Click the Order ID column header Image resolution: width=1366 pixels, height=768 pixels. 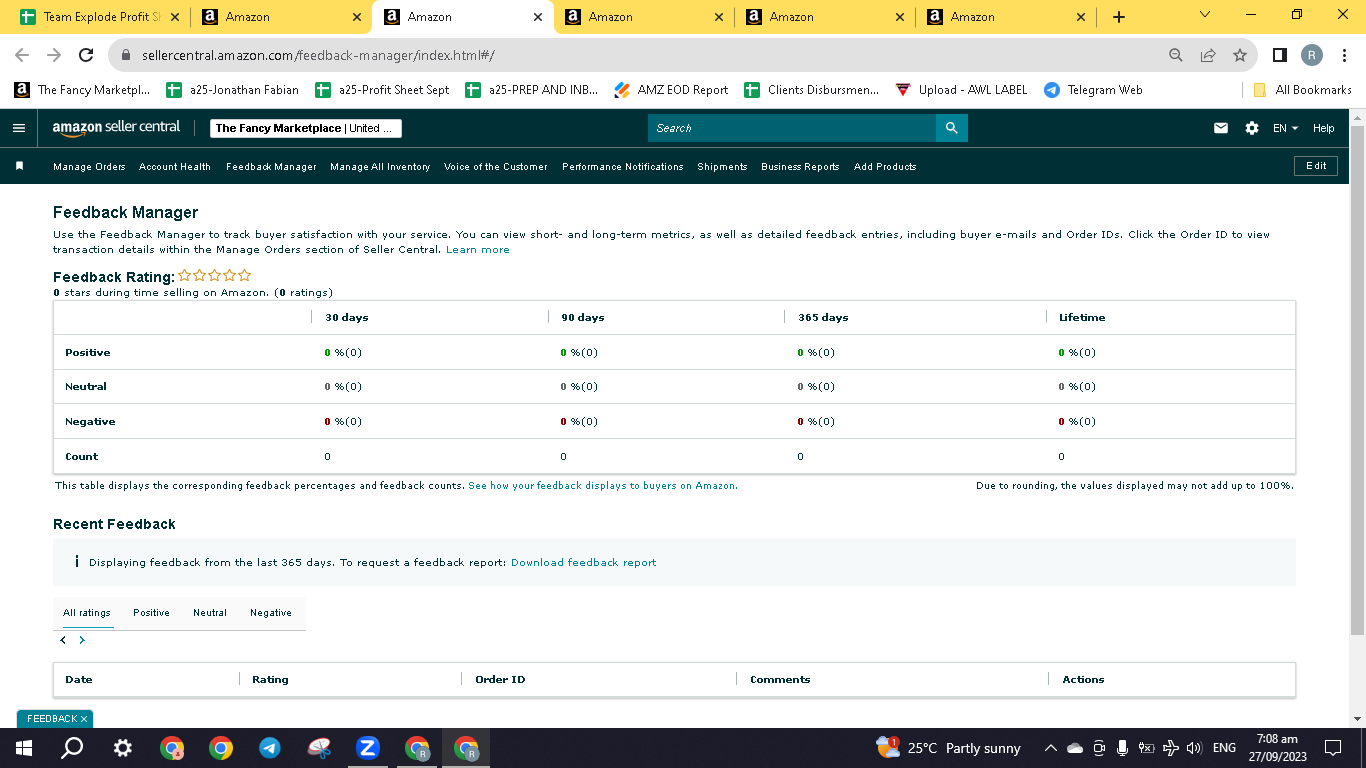(x=500, y=680)
